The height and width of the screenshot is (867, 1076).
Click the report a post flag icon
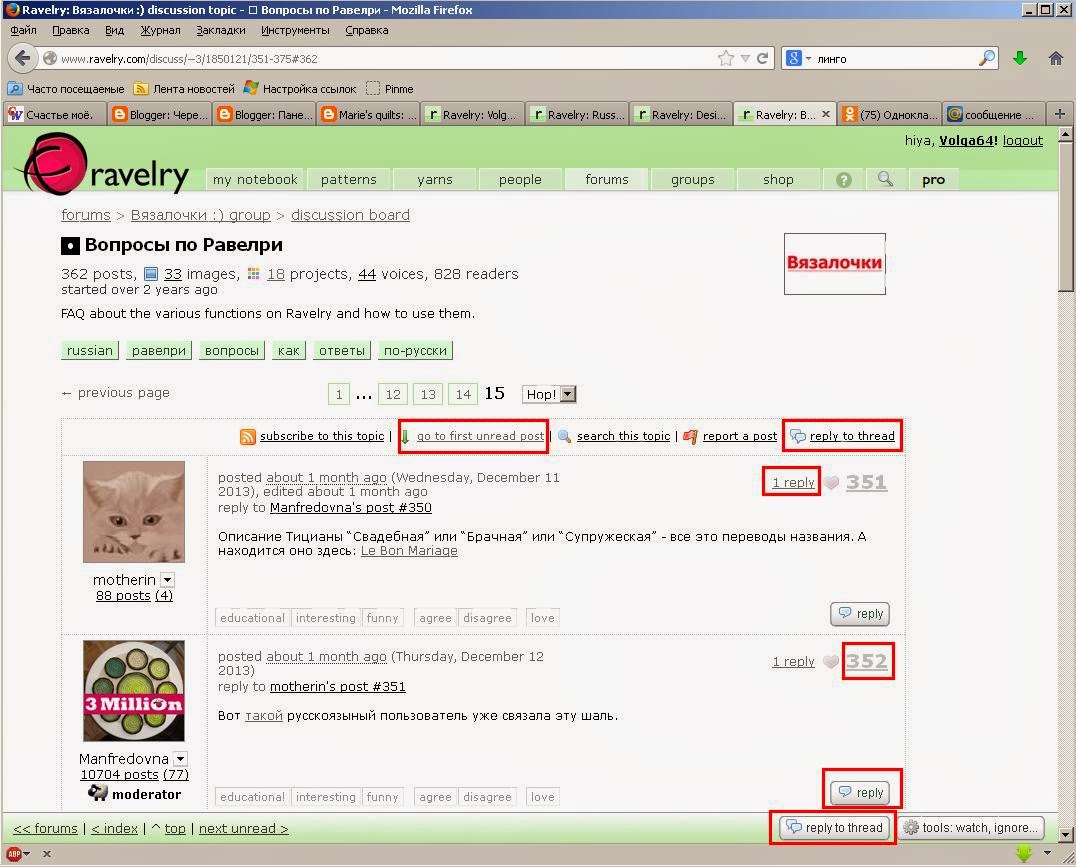coord(690,437)
